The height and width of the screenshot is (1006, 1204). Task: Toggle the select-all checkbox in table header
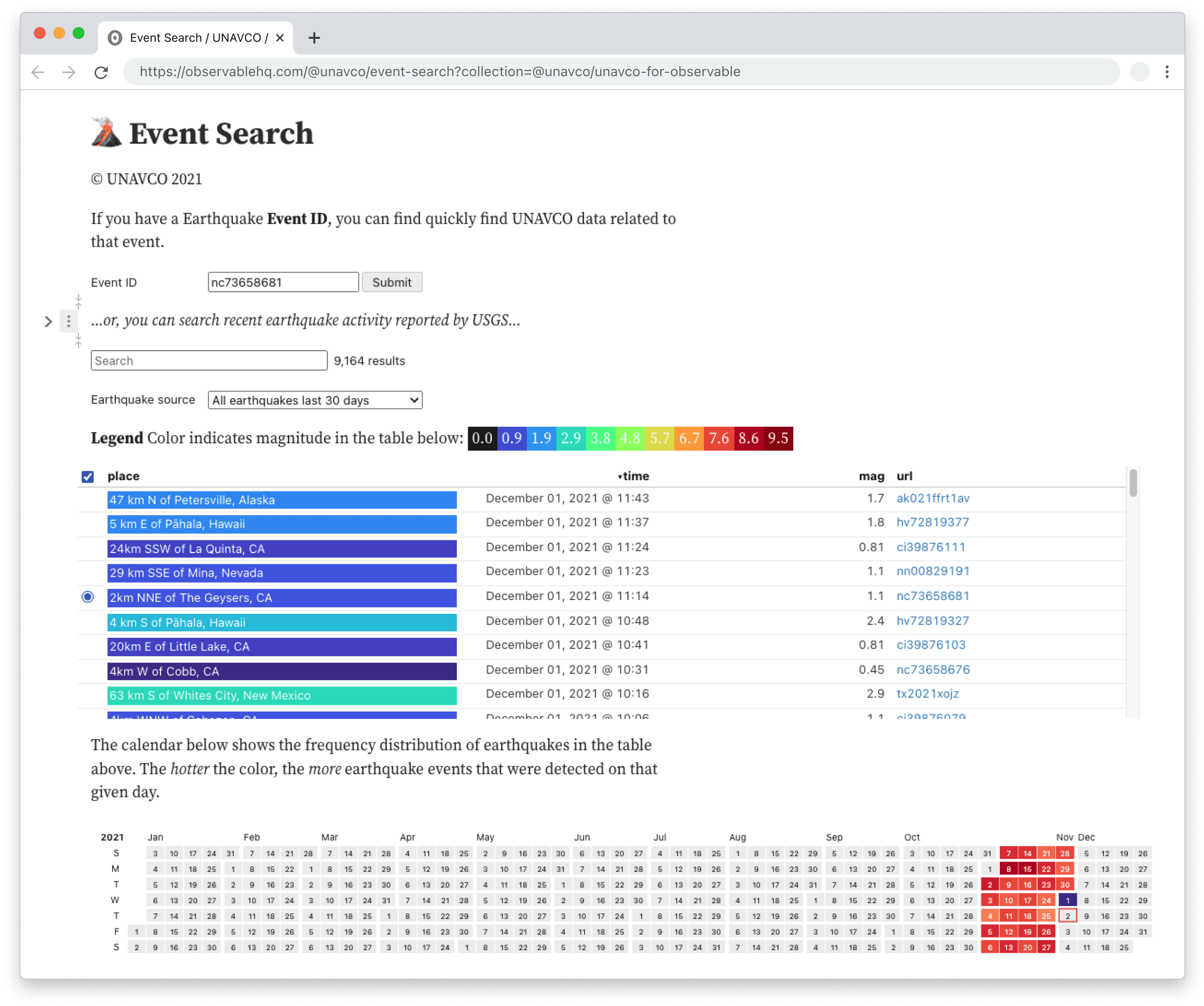tap(88, 477)
